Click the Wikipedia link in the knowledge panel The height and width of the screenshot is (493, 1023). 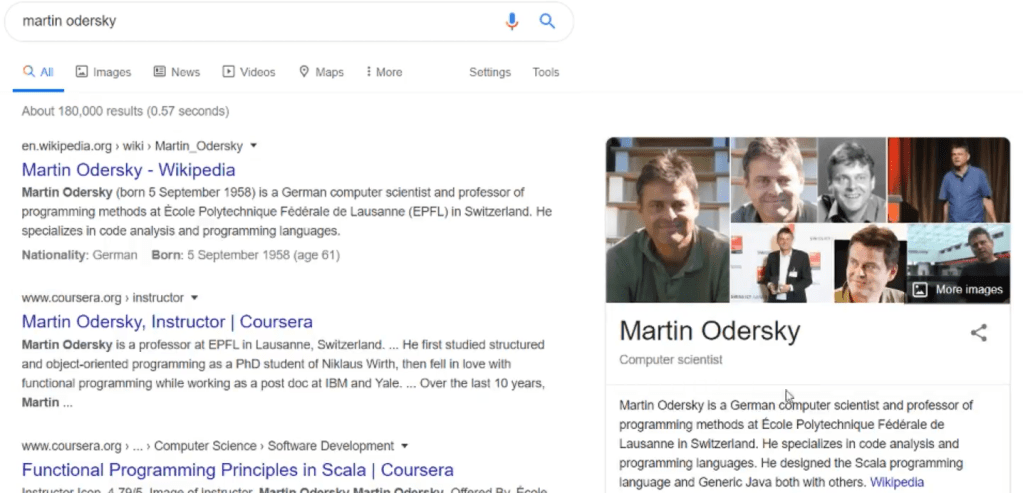pyautogui.click(x=897, y=483)
